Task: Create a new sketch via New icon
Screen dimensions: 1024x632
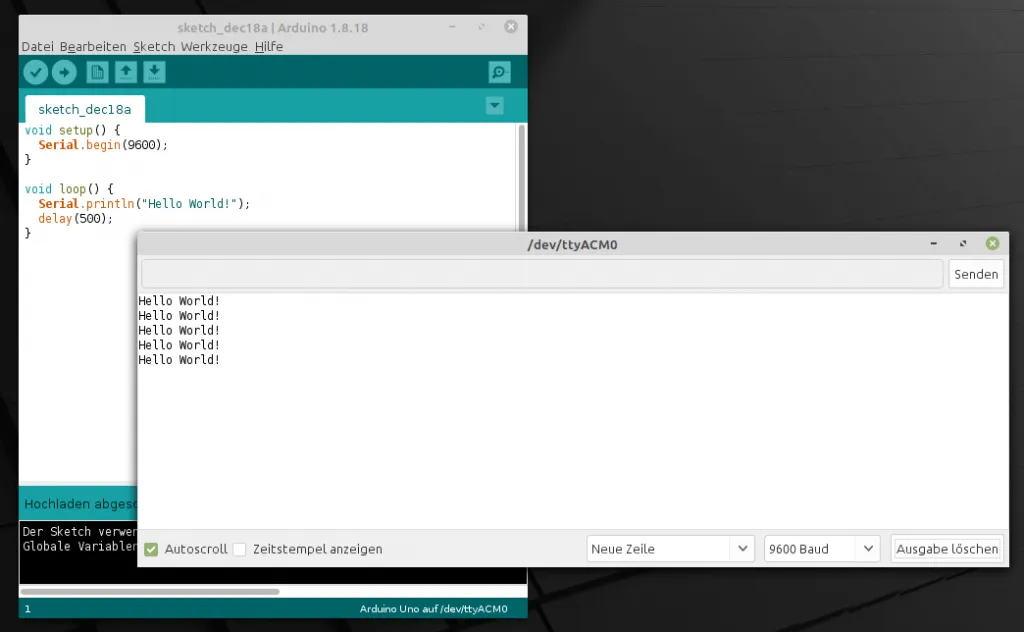Action: (x=95, y=71)
